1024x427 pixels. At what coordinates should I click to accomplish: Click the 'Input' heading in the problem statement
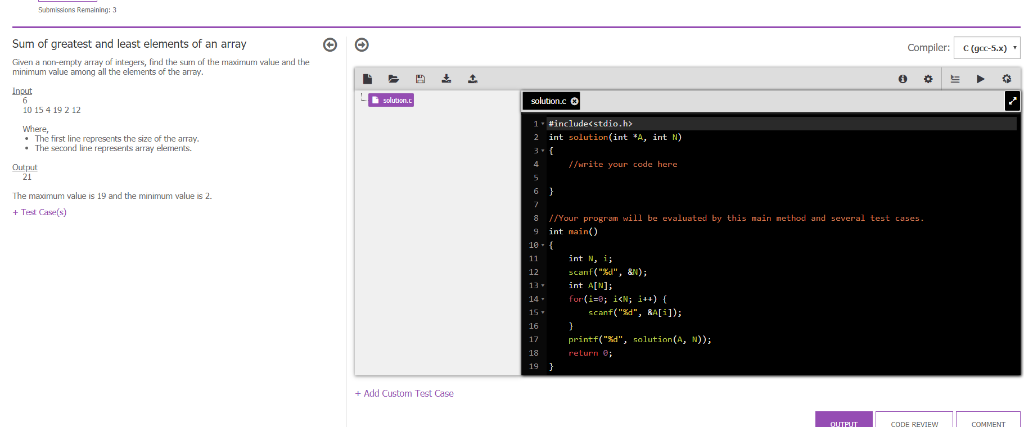pos(22,91)
